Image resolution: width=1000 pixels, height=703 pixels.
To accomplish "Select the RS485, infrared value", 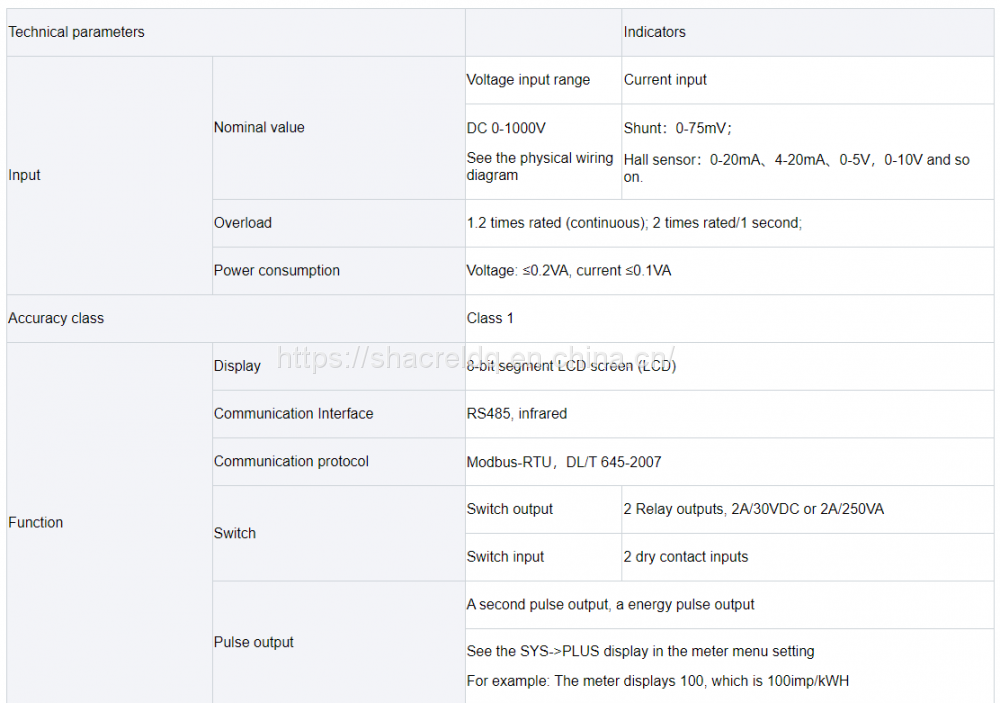I will pyautogui.click(x=516, y=413).
